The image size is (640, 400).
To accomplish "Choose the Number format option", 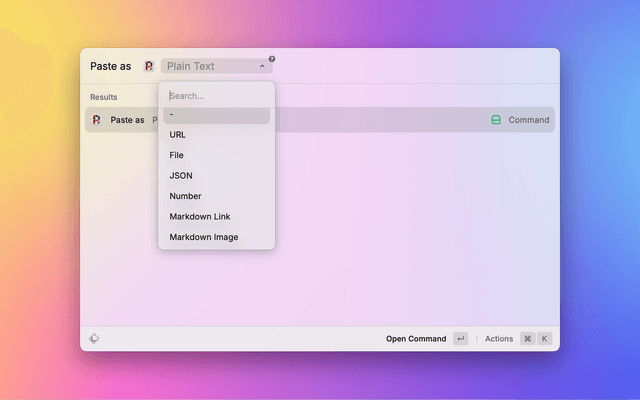I will pyautogui.click(x=185, y=196).
